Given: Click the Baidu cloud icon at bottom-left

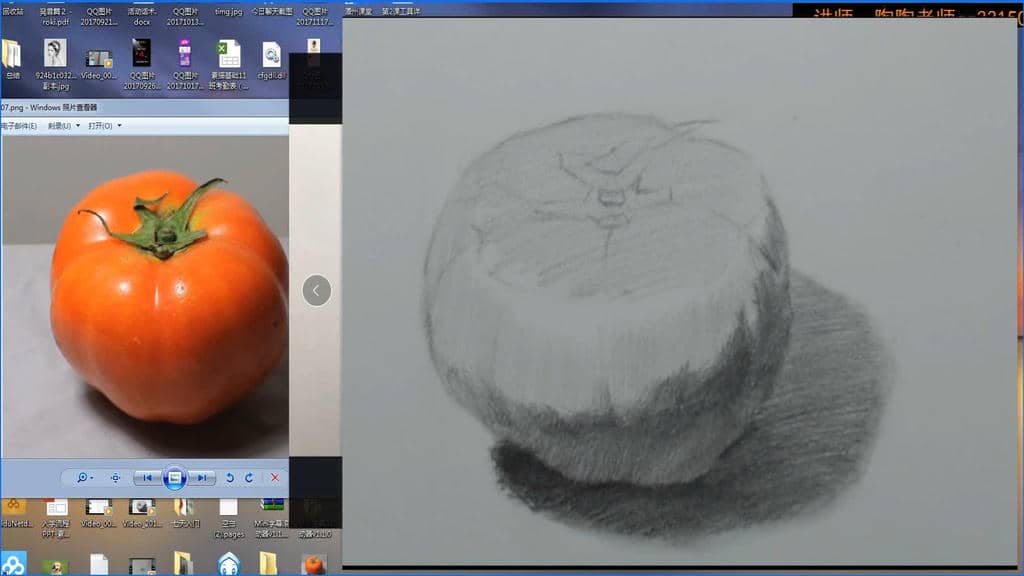Looking at the screenshot, I should click(x=13, y=564).
